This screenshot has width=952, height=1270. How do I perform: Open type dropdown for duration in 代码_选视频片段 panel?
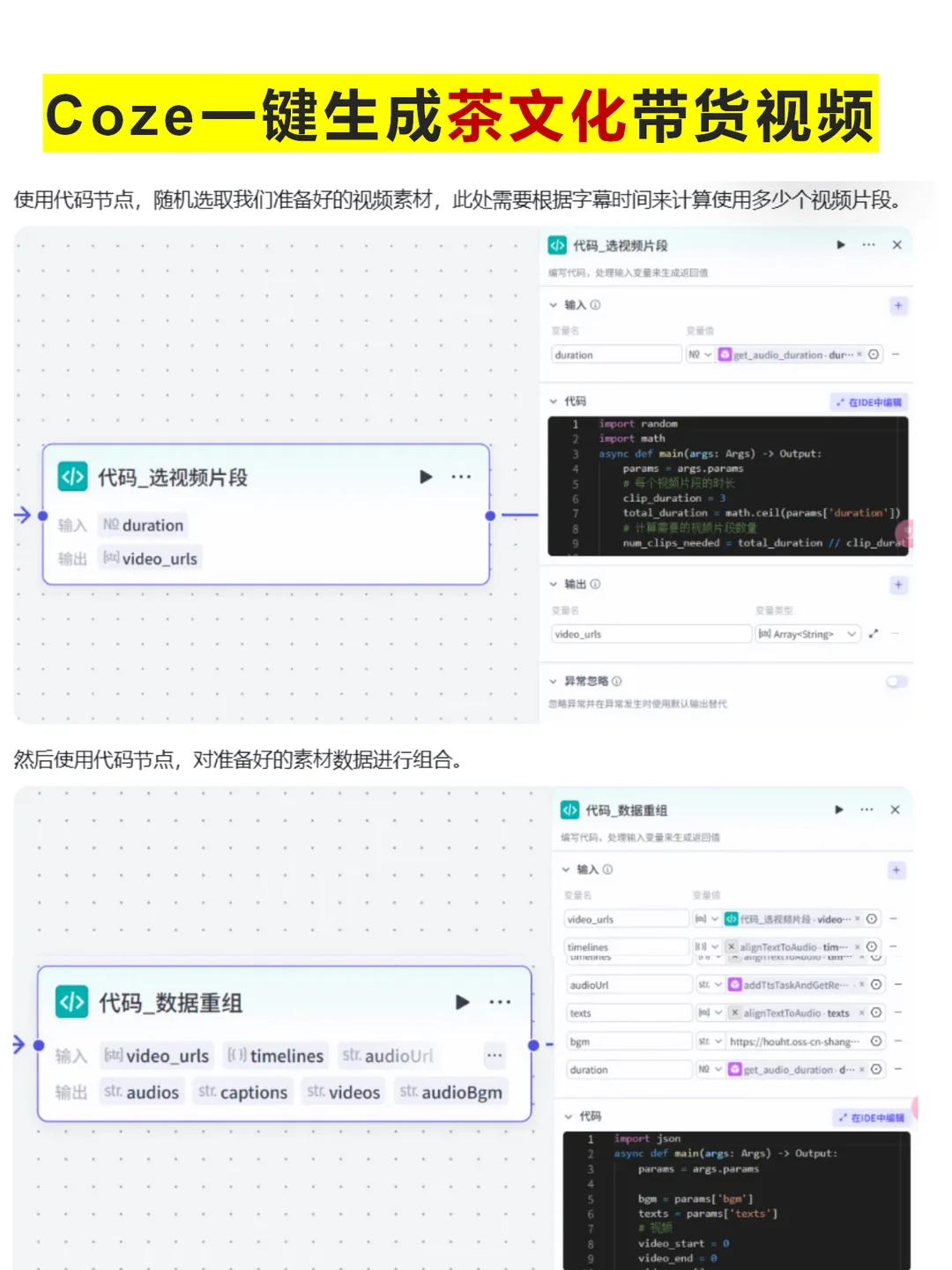(x=700, y=355)
